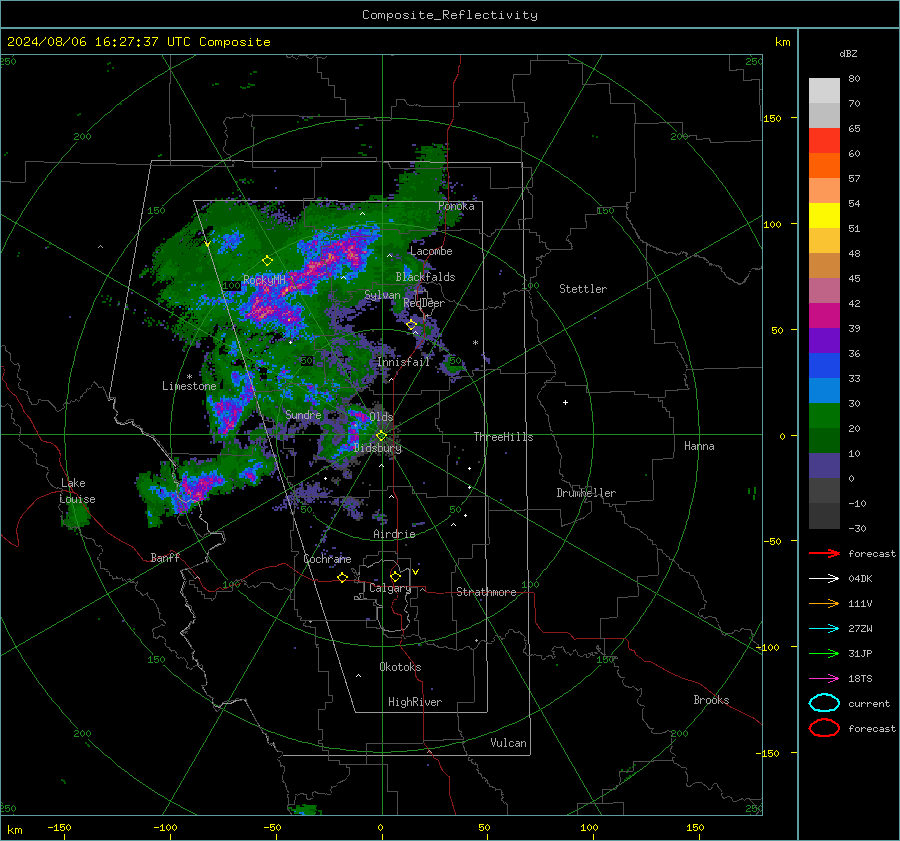Click the HighRiver label
The width and height of the screenshot is (900, 841).
(415, 702)
